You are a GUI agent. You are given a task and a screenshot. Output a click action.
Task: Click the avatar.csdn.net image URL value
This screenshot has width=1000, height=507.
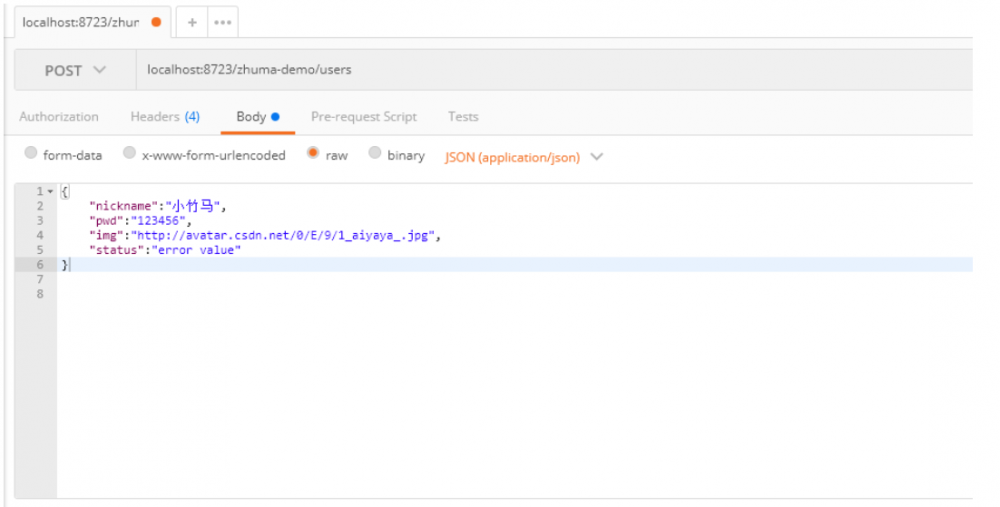(x=283, y=235)
